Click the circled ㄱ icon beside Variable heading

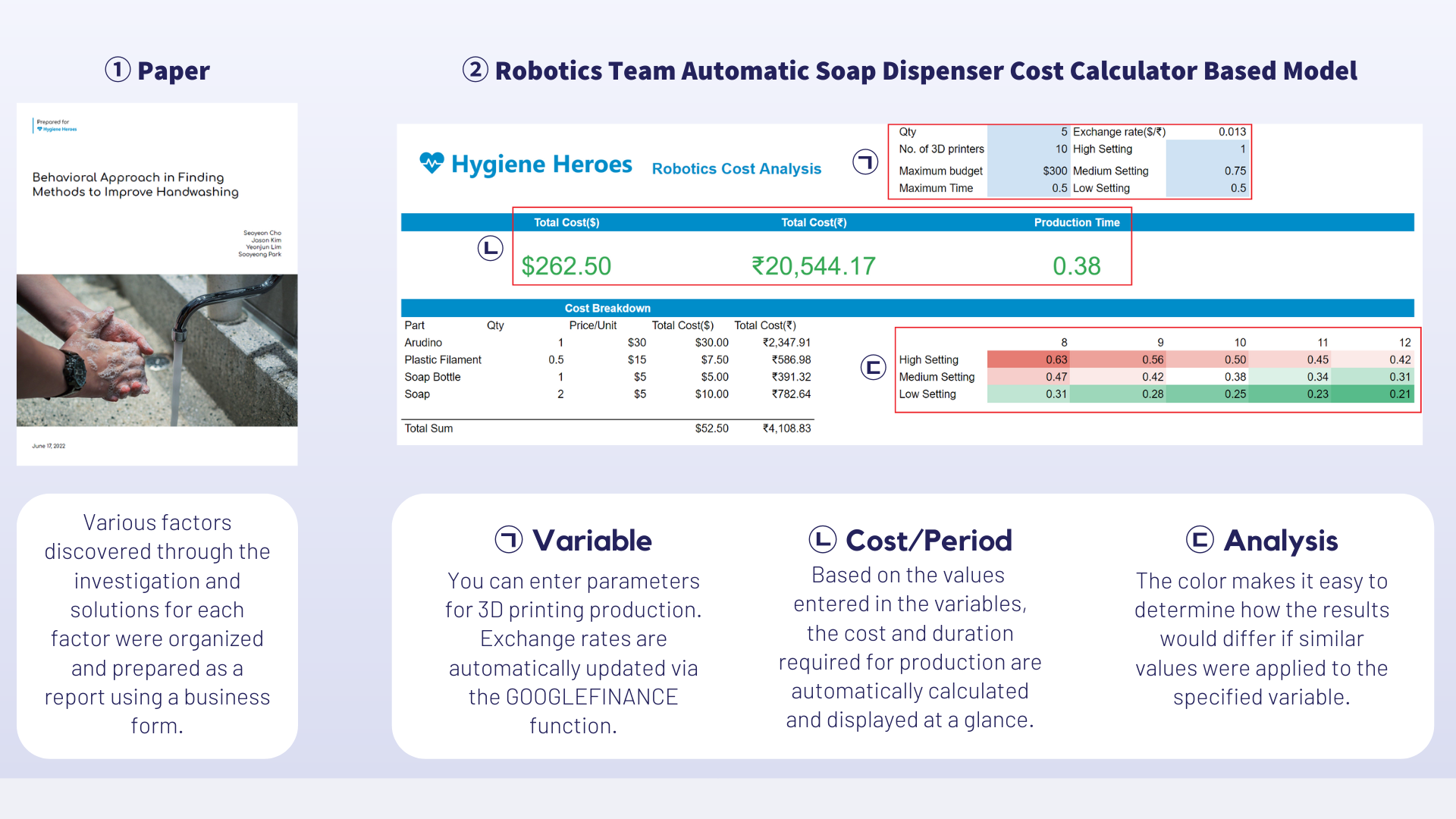point(509,540)
